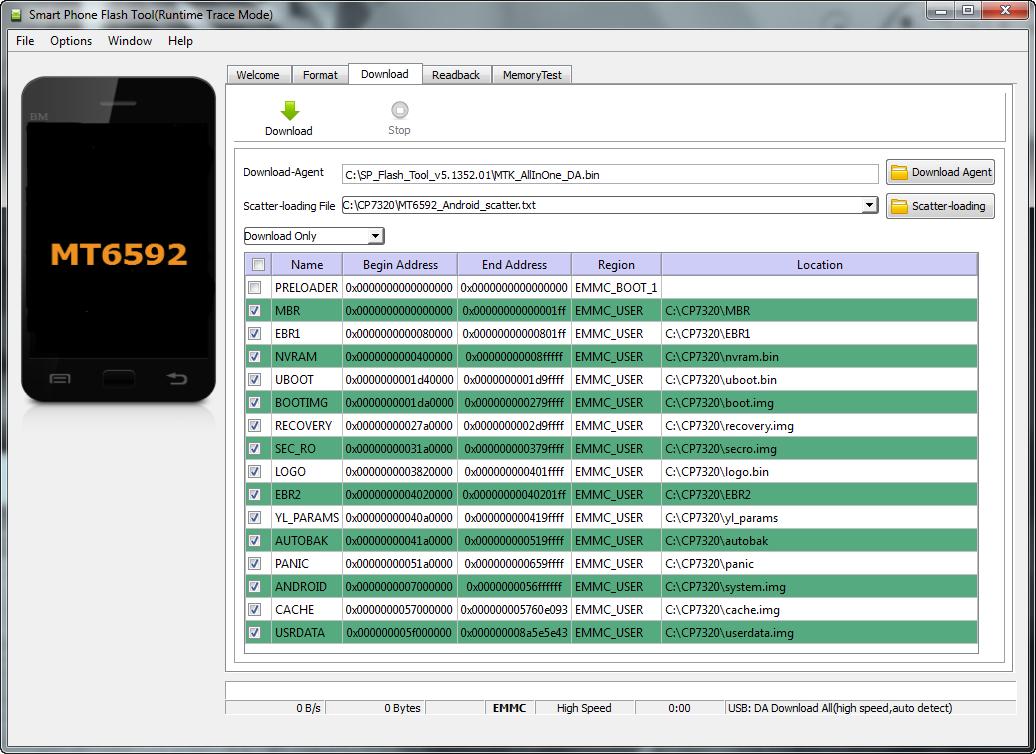Uncheck the RECOVERY partition checkbox

click(x=254, y=426)
